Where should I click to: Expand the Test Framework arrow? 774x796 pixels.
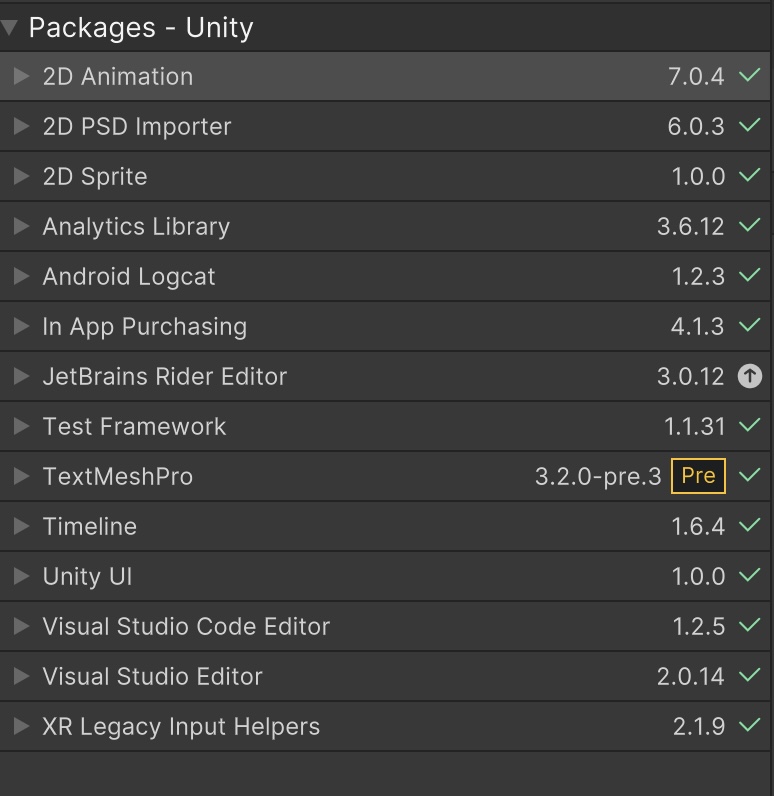point(21,426)
